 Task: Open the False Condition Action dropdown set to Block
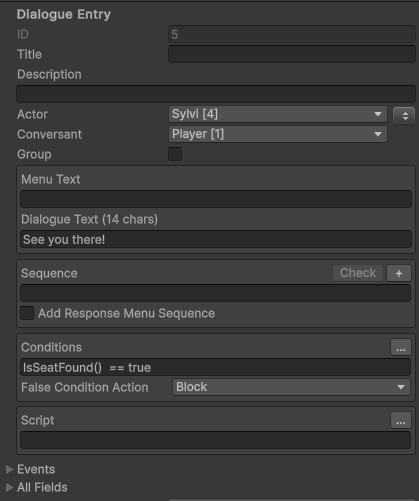291,387
